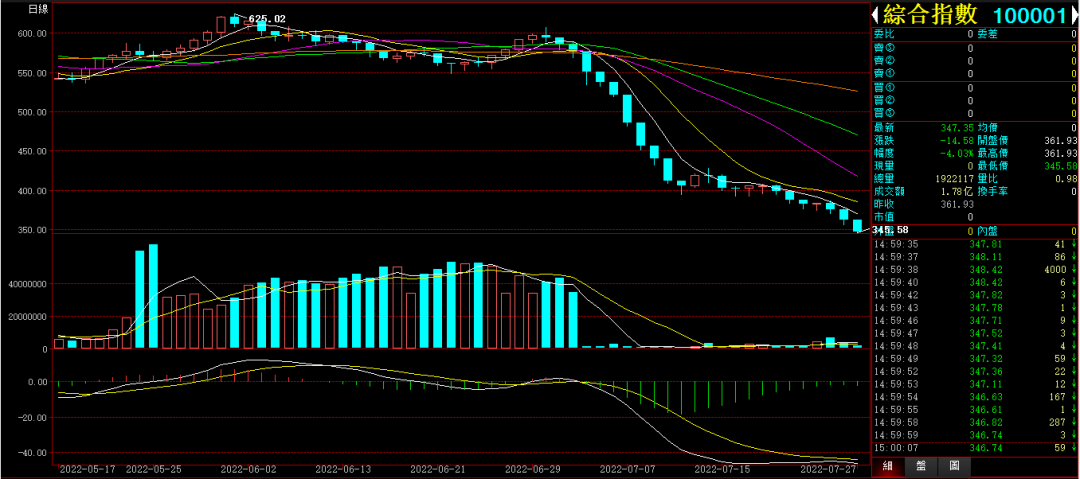Click the 內盤 label
Viewport: 1080px width, 479px height.
(x=988, y=231)
